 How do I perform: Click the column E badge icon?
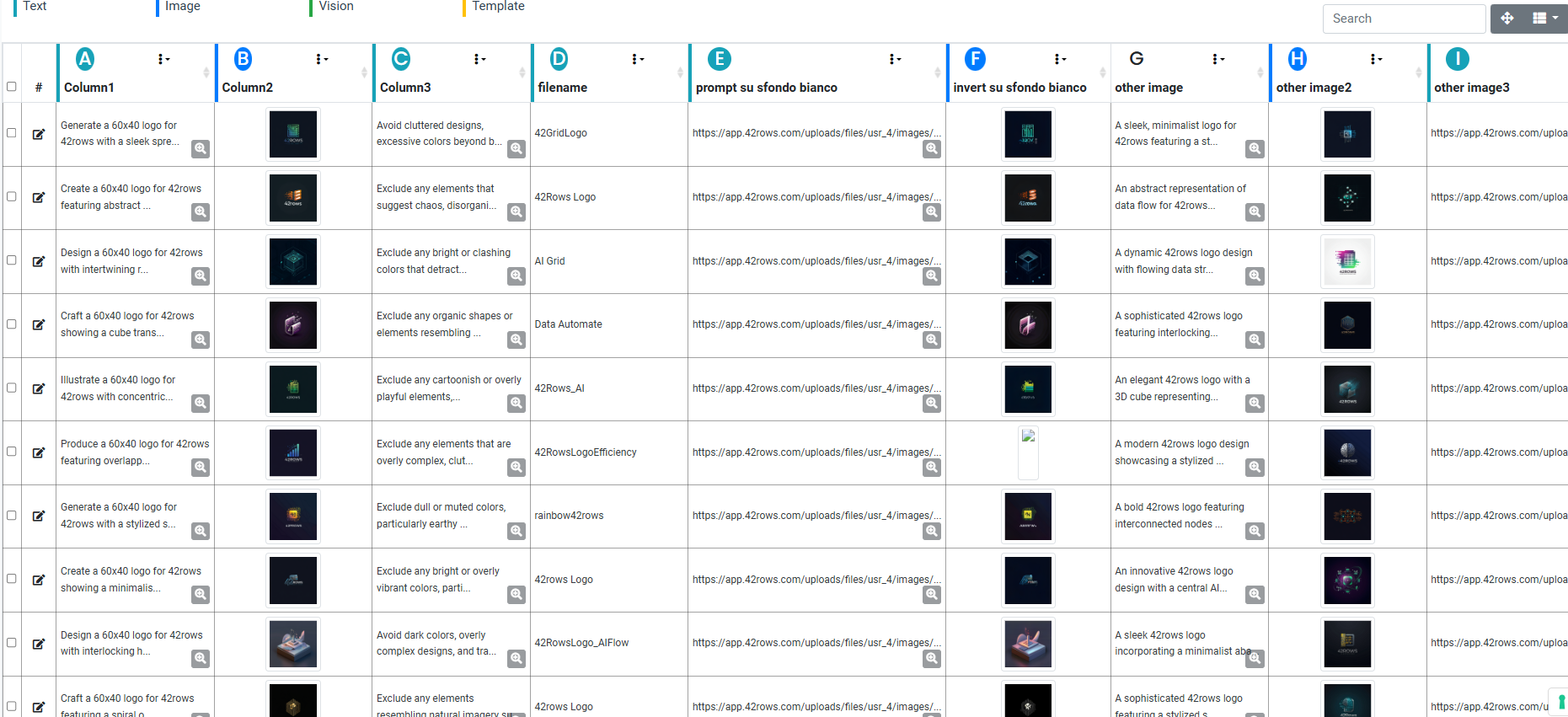pos(719,59)
